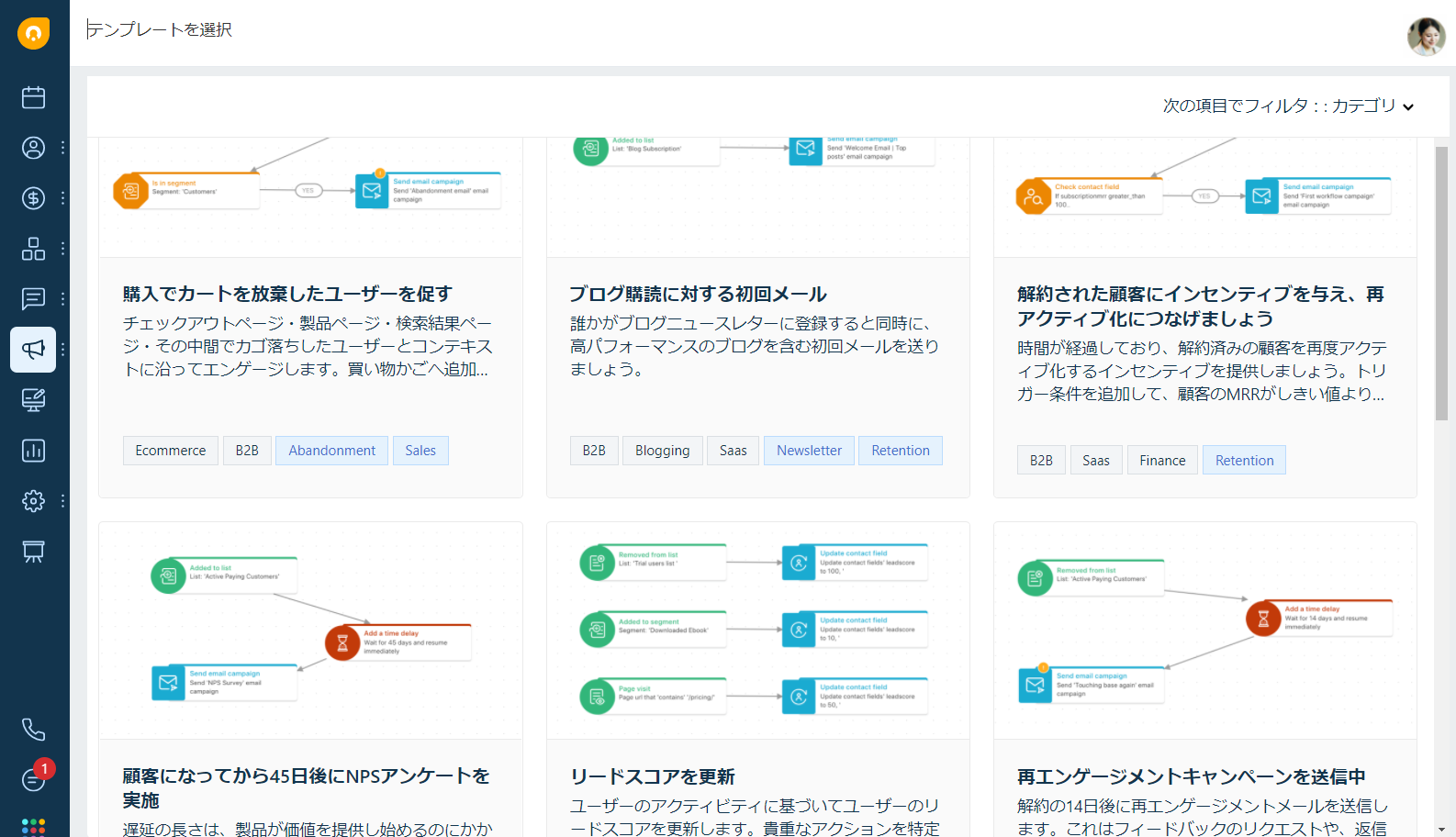
Task: Open the 再エンゲージメントキャンペーンを送信中 template
Action: pos(1192,776)
